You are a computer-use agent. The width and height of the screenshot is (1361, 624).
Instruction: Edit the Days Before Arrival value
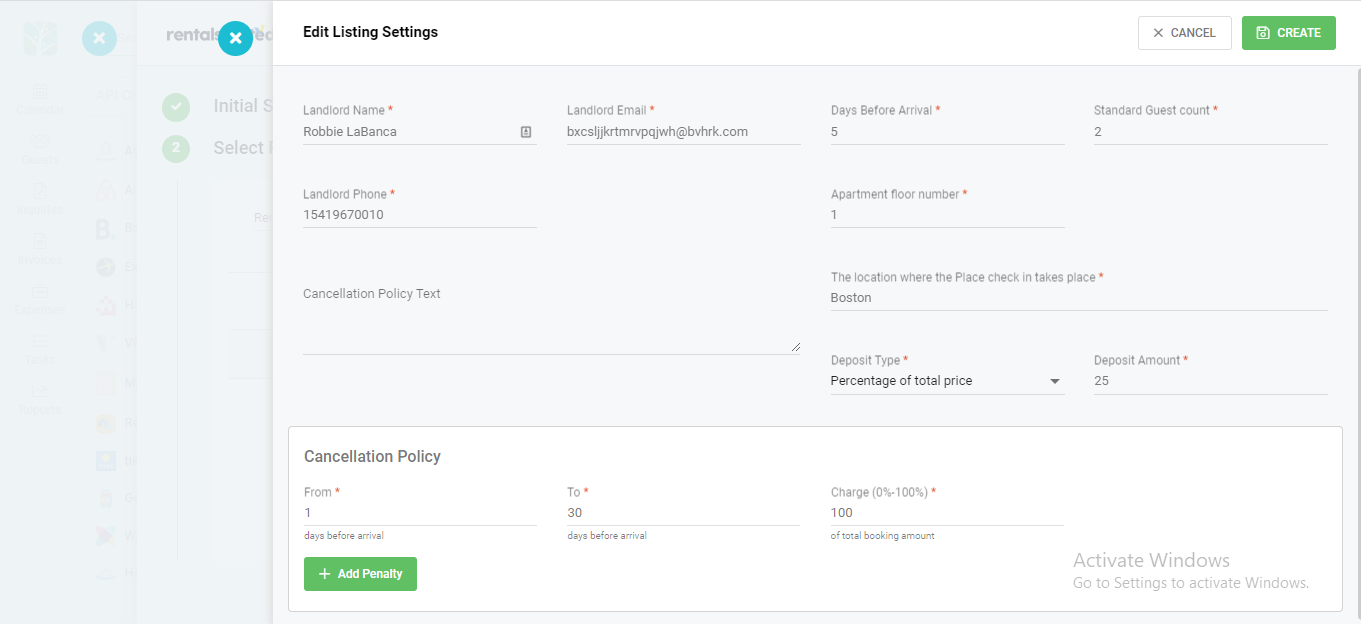pos(947,132)
